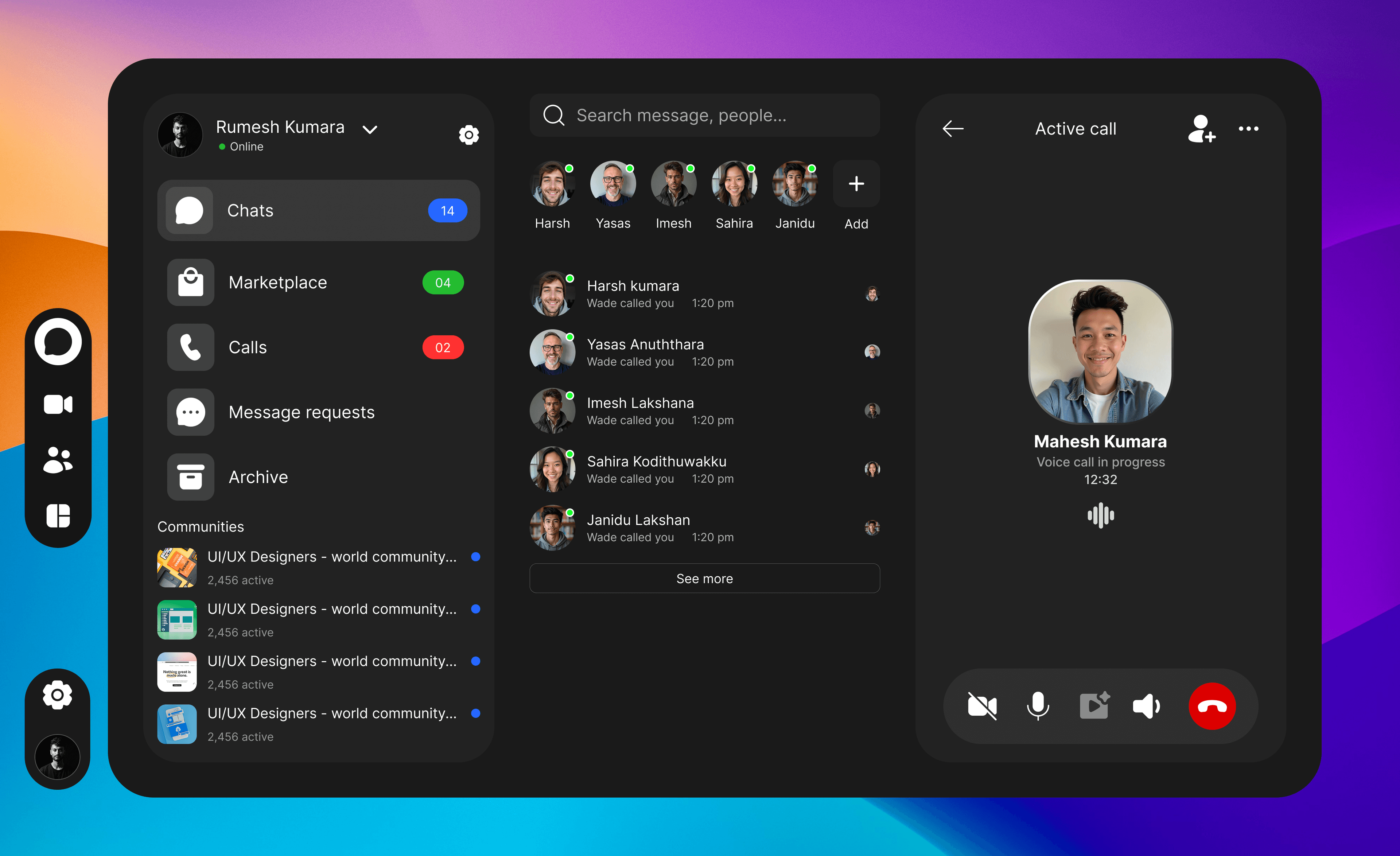Screen dimensions: 1400x856
Task: Click the search message, people input field
Action: [704, 115]
